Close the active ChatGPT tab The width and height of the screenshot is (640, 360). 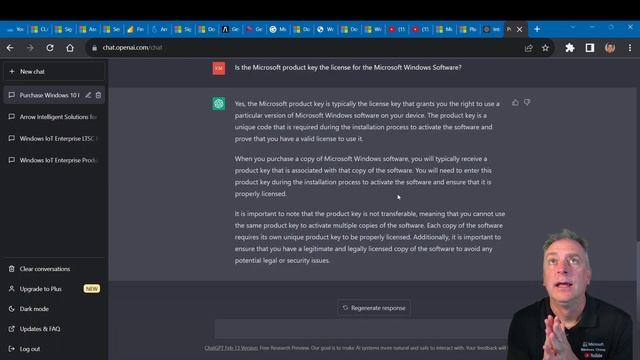pyautogui.click(x=520, y=29)
